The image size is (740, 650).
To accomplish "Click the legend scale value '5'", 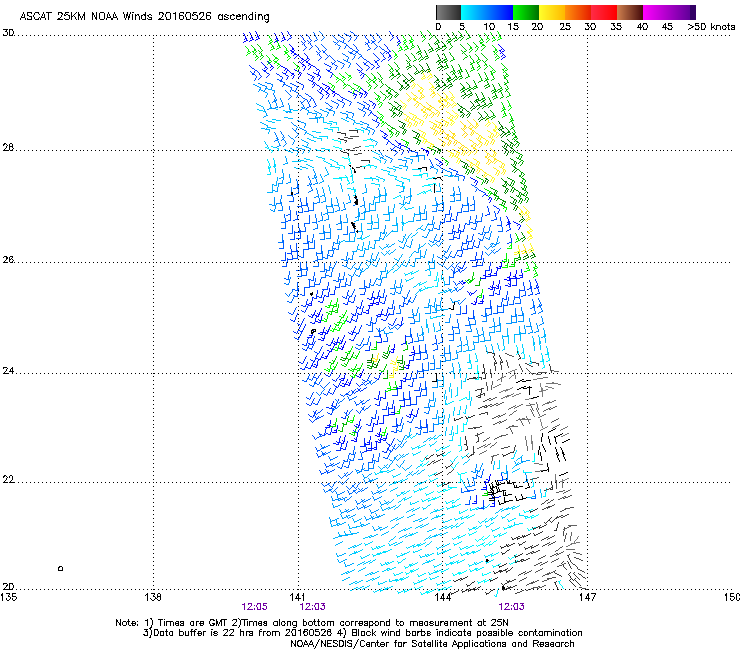I will point(462,27).
